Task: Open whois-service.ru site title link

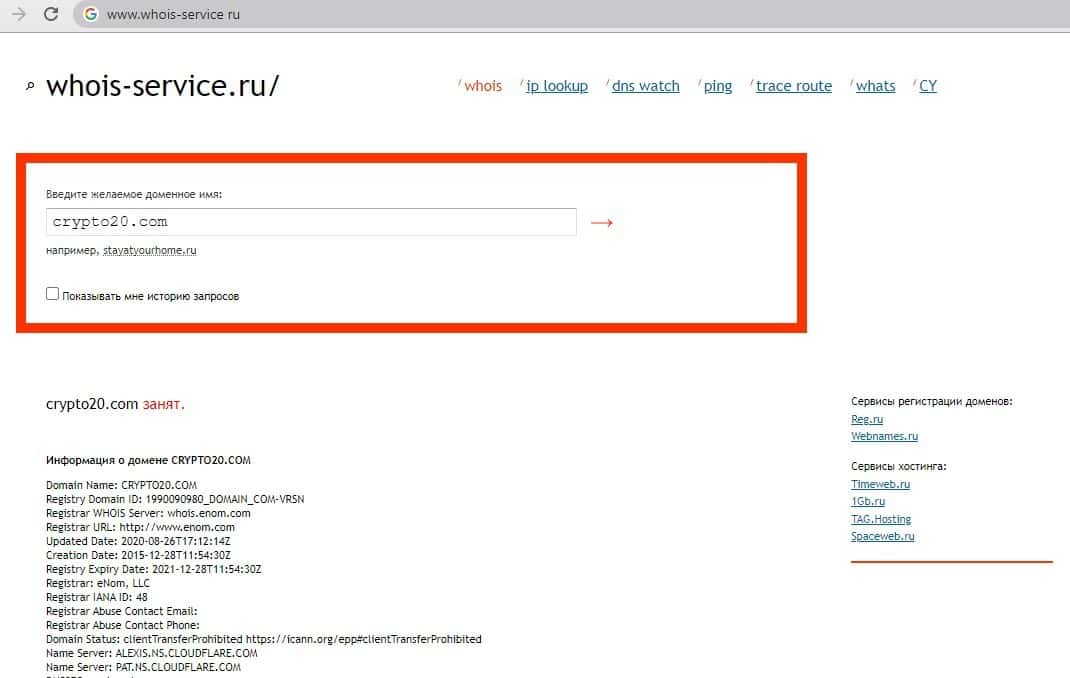Action: (162, 85)
